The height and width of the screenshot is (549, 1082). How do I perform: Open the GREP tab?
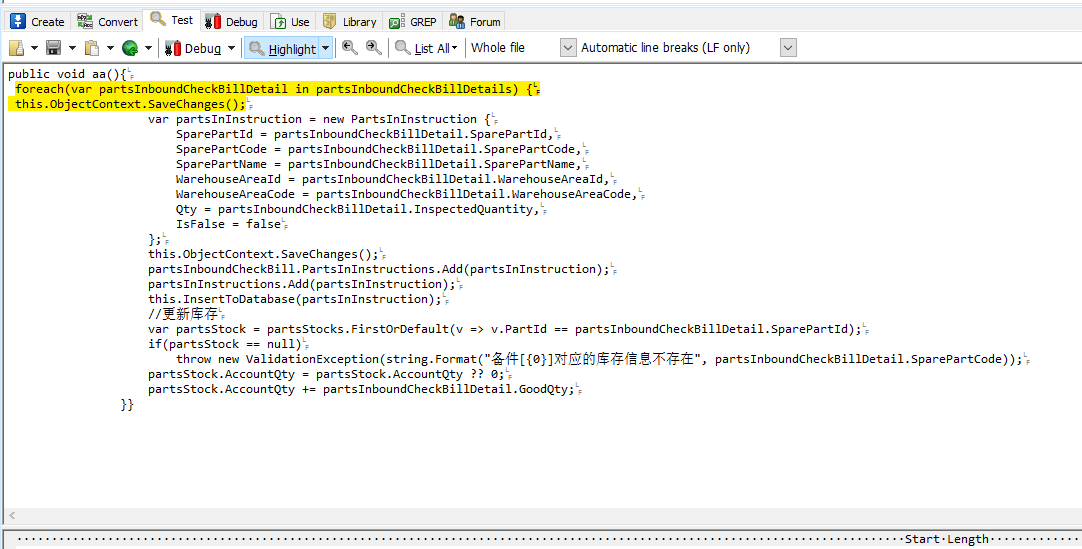point(412,21)
